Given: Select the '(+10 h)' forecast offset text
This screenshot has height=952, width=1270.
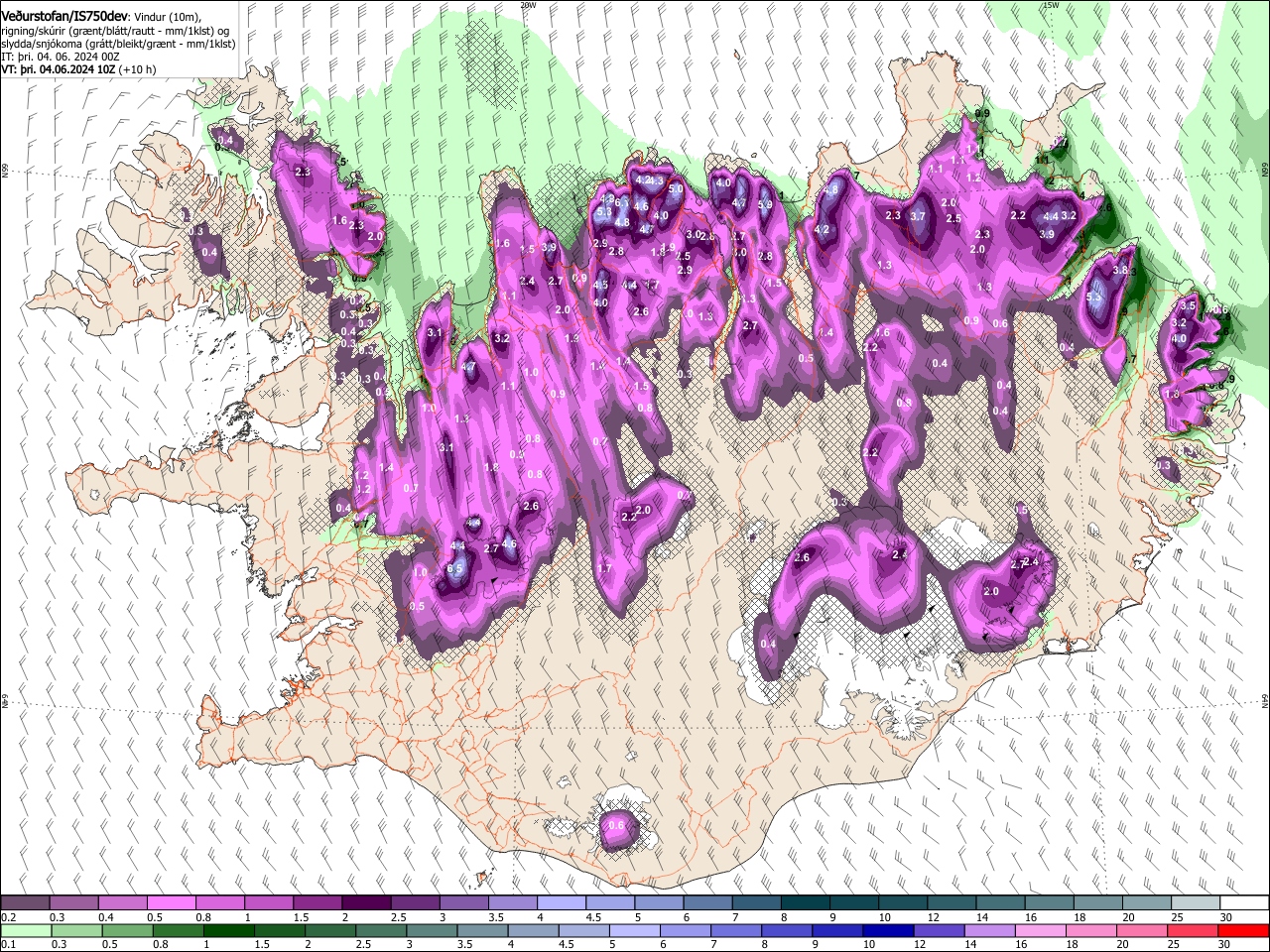Looking at the screenshot, I should pos(137,70).
